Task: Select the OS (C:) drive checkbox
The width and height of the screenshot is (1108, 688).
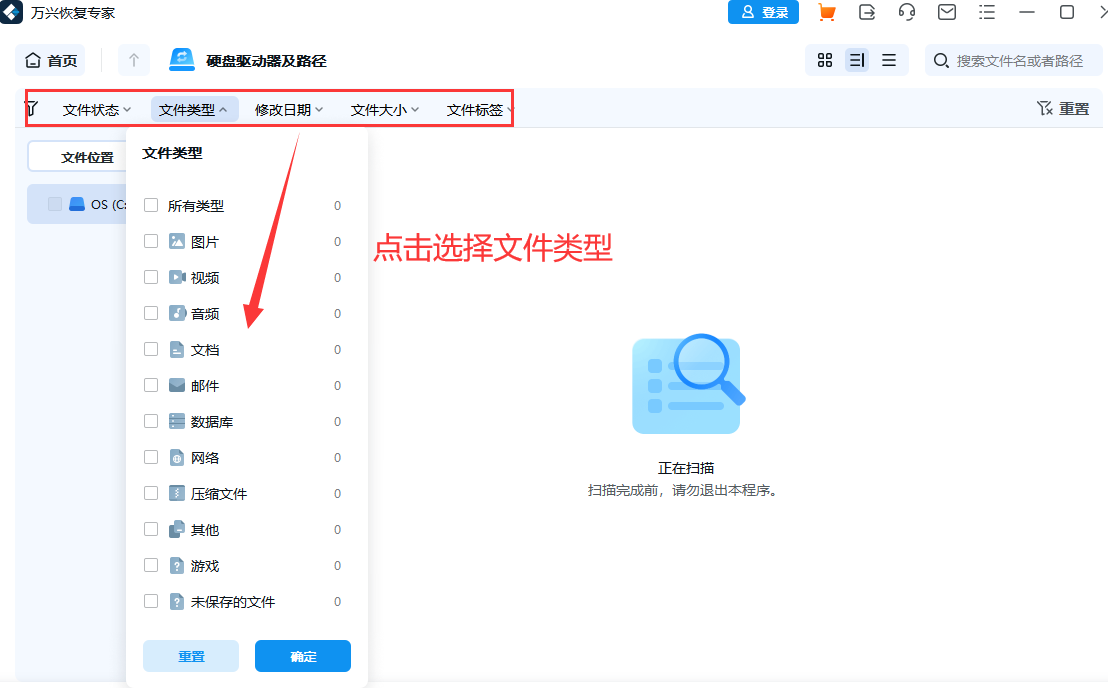Action: click(55, 204)
